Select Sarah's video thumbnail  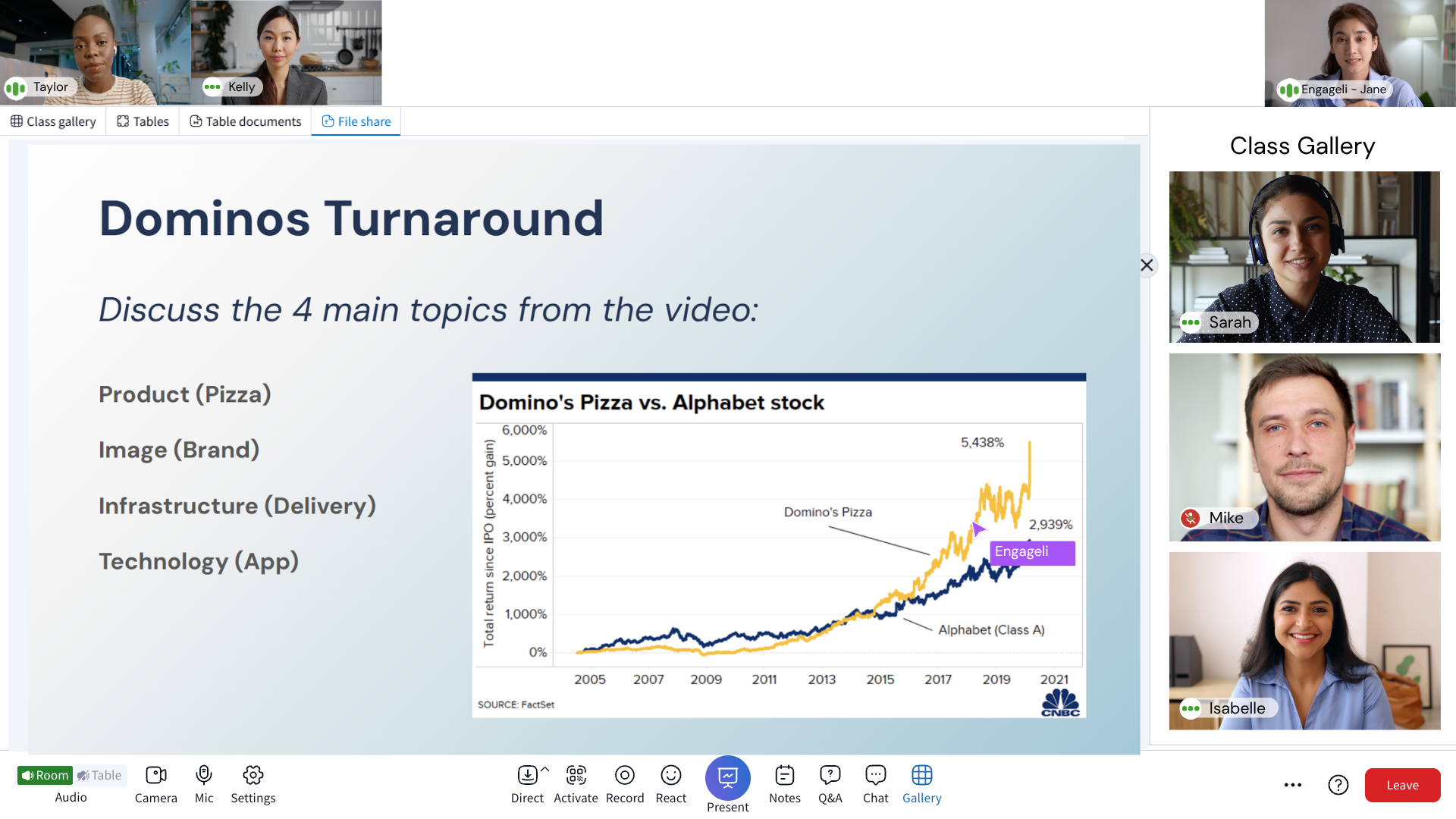click(x=1304, y=257)
